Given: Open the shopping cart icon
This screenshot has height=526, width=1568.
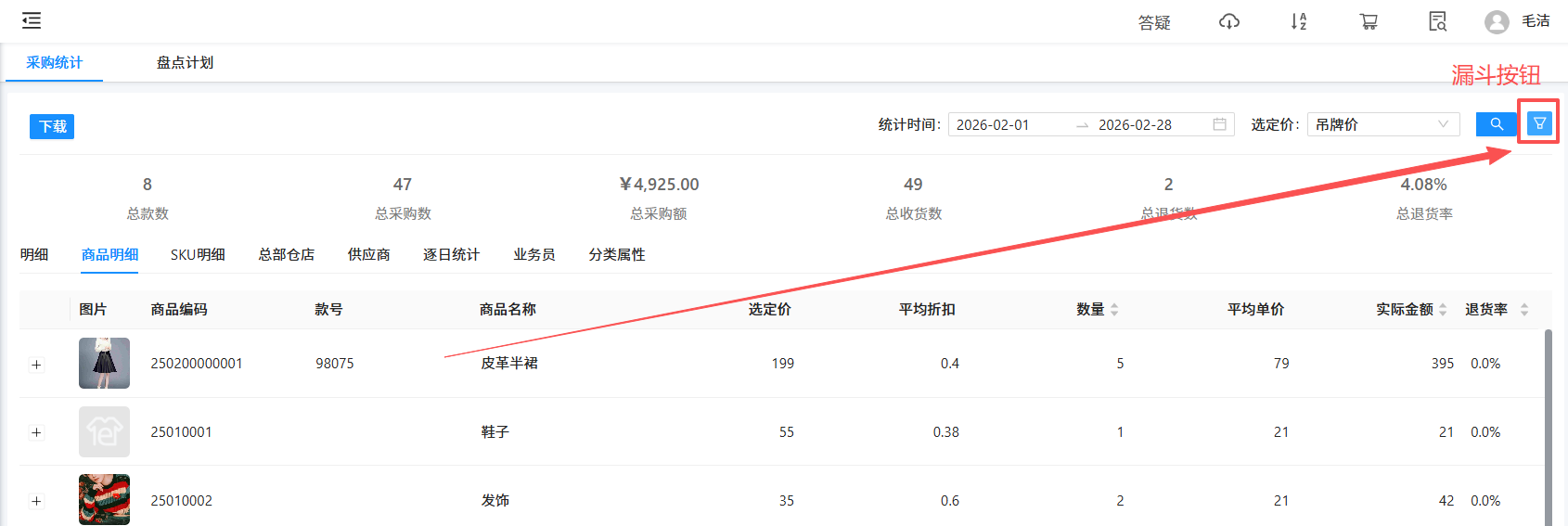Looking at the screenshot, I should (x=1369, y=21).
